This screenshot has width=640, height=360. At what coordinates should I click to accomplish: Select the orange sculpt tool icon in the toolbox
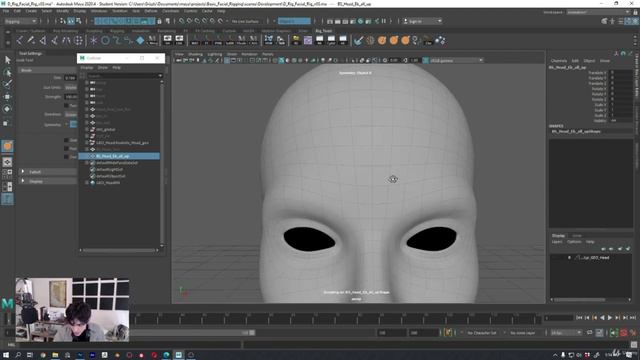7,146
